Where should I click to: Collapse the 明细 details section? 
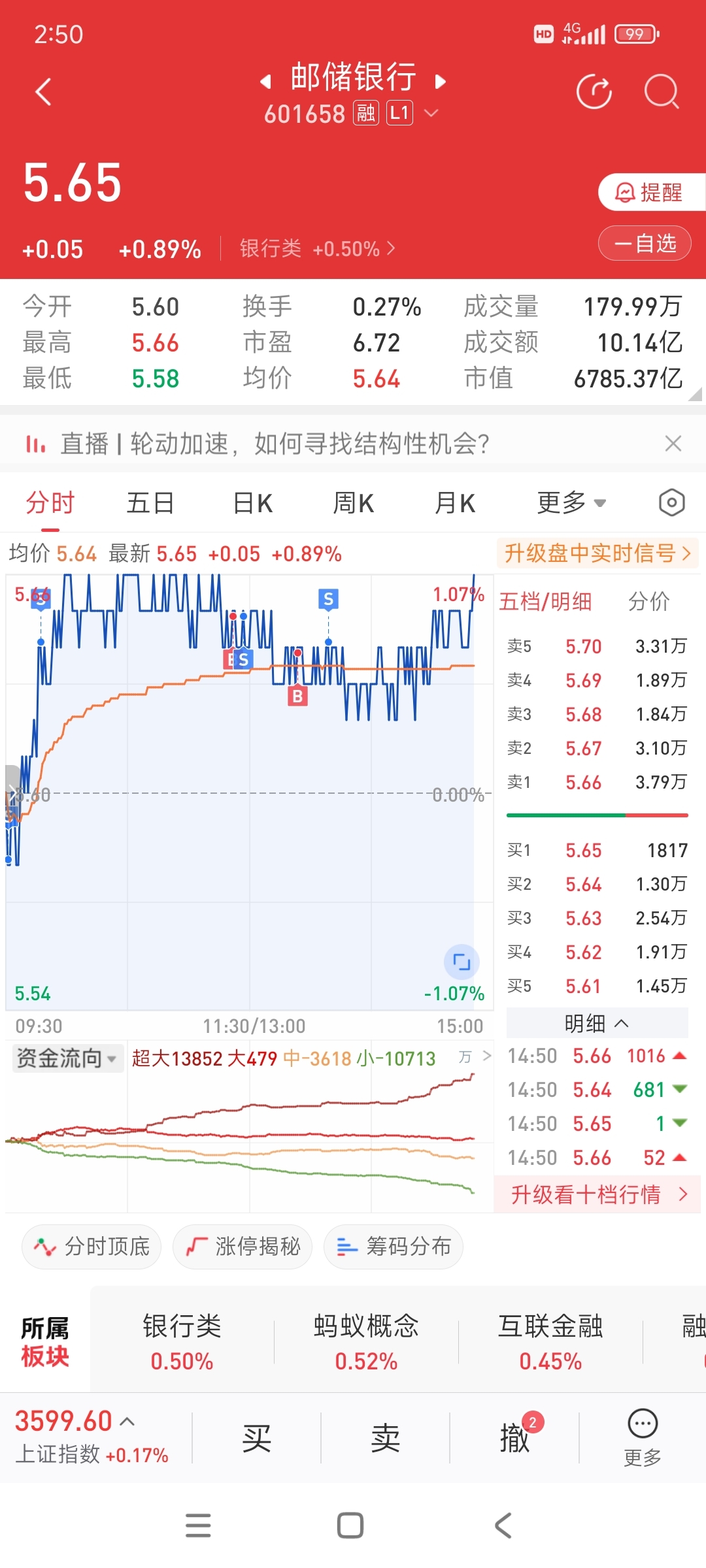[597, 1023]
